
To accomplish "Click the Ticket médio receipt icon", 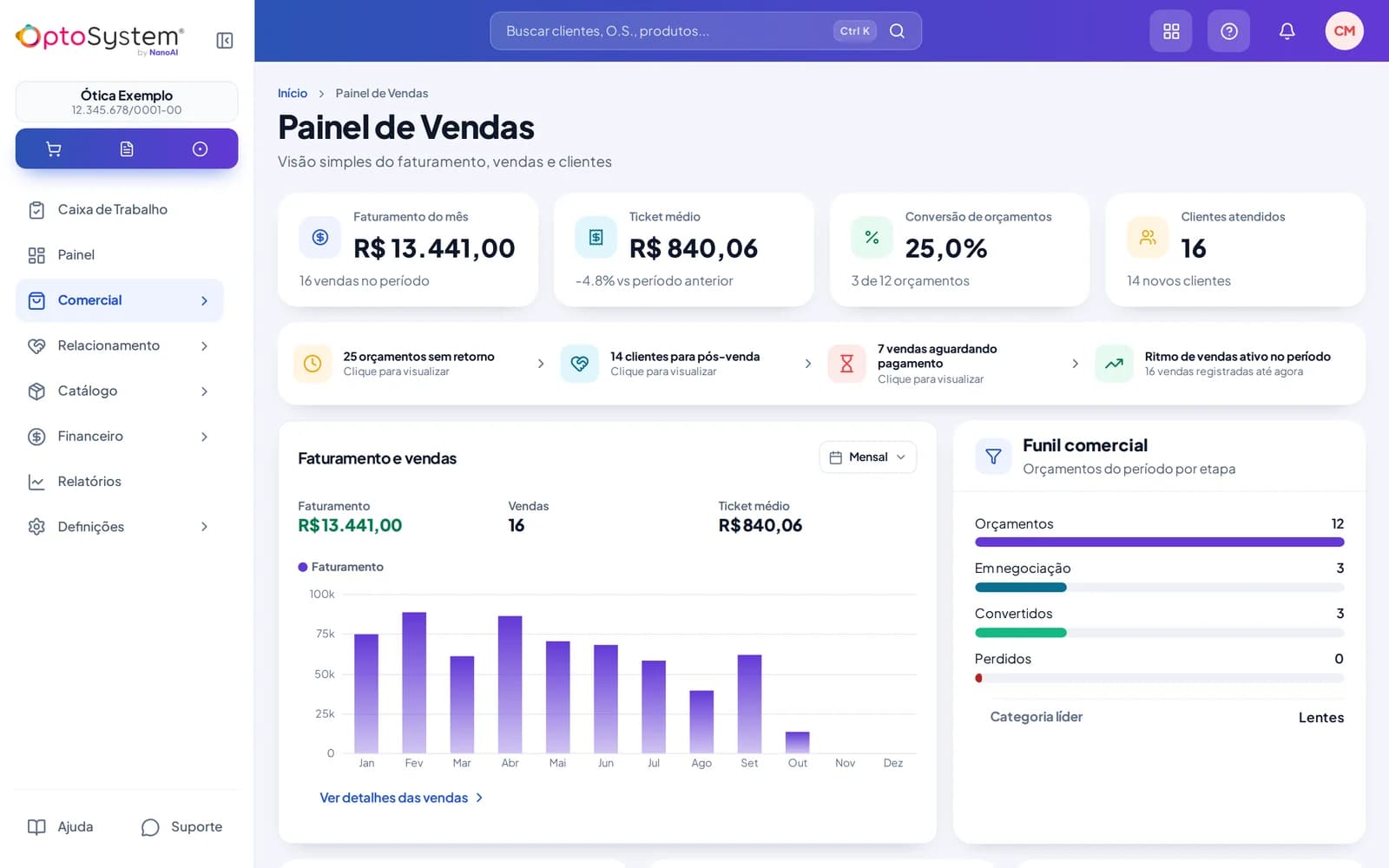I will tap(596, 237).
